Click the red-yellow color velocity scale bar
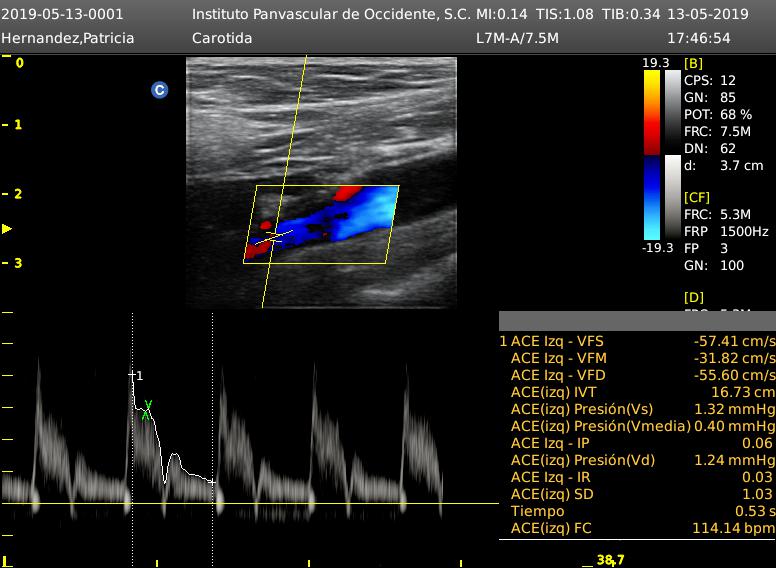The image size is (776, 568). coord(651,112)
